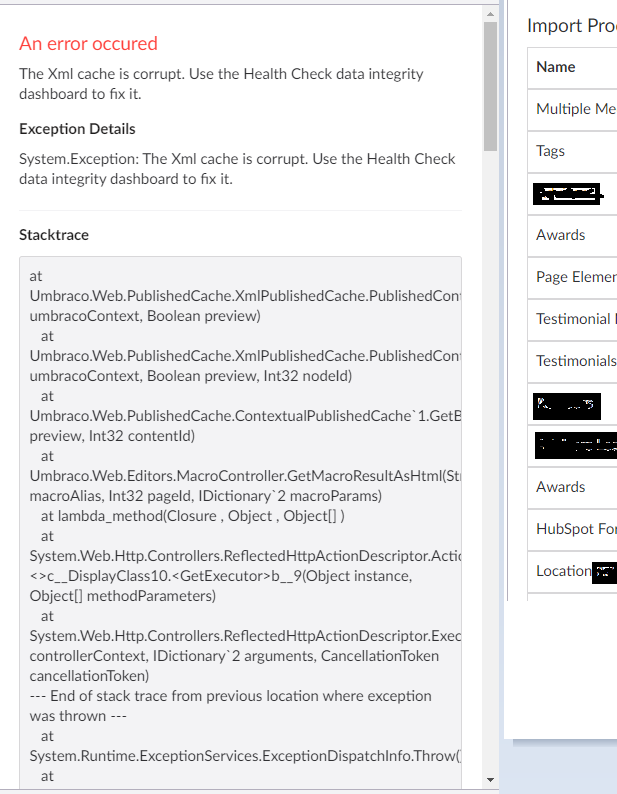The image size is (617, 794).
Task: Click inside the stacktrace code box
Action: point(241,522)
